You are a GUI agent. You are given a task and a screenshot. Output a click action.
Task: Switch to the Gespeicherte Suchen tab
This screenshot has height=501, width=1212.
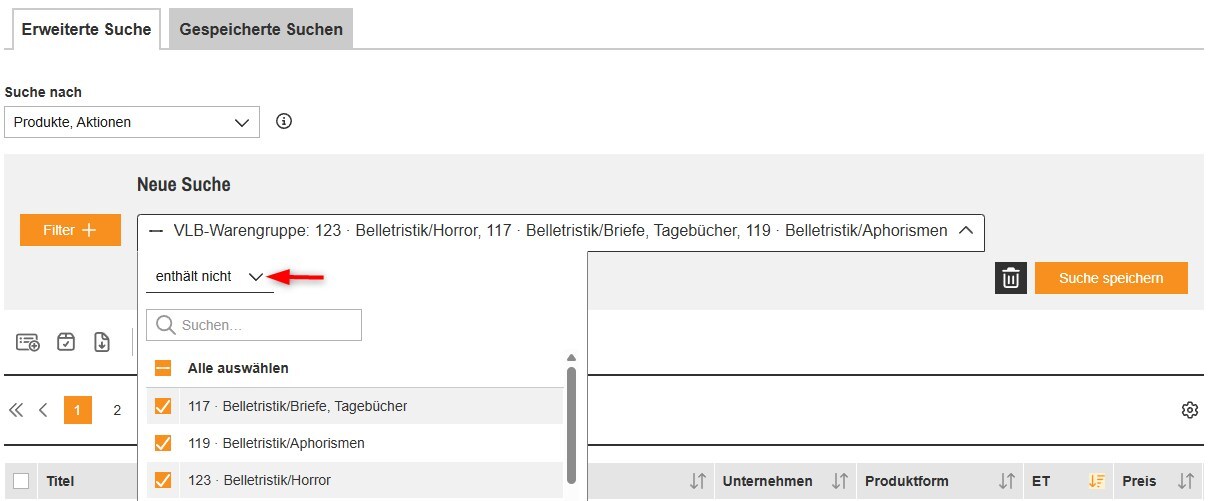click(x=261, y=29)
